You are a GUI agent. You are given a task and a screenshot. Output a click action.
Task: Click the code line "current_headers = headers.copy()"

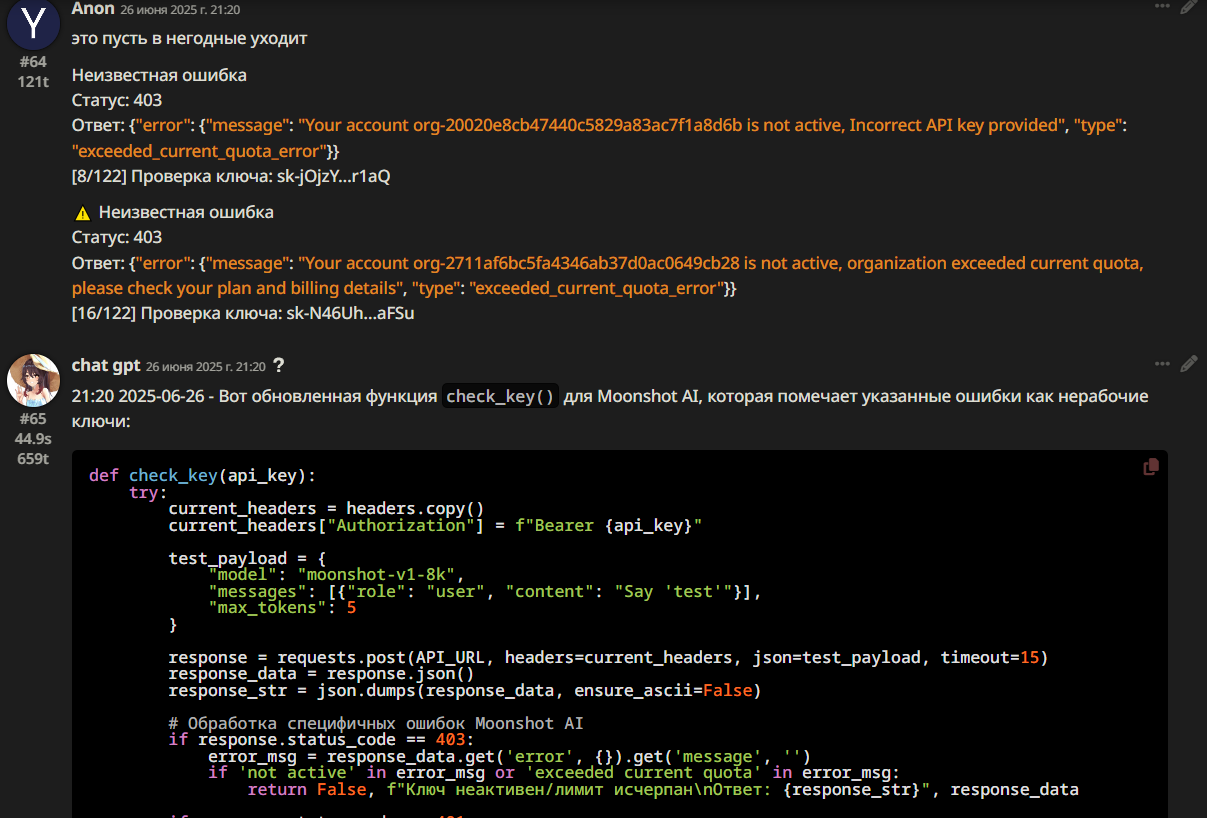click(x=326, y=508)
